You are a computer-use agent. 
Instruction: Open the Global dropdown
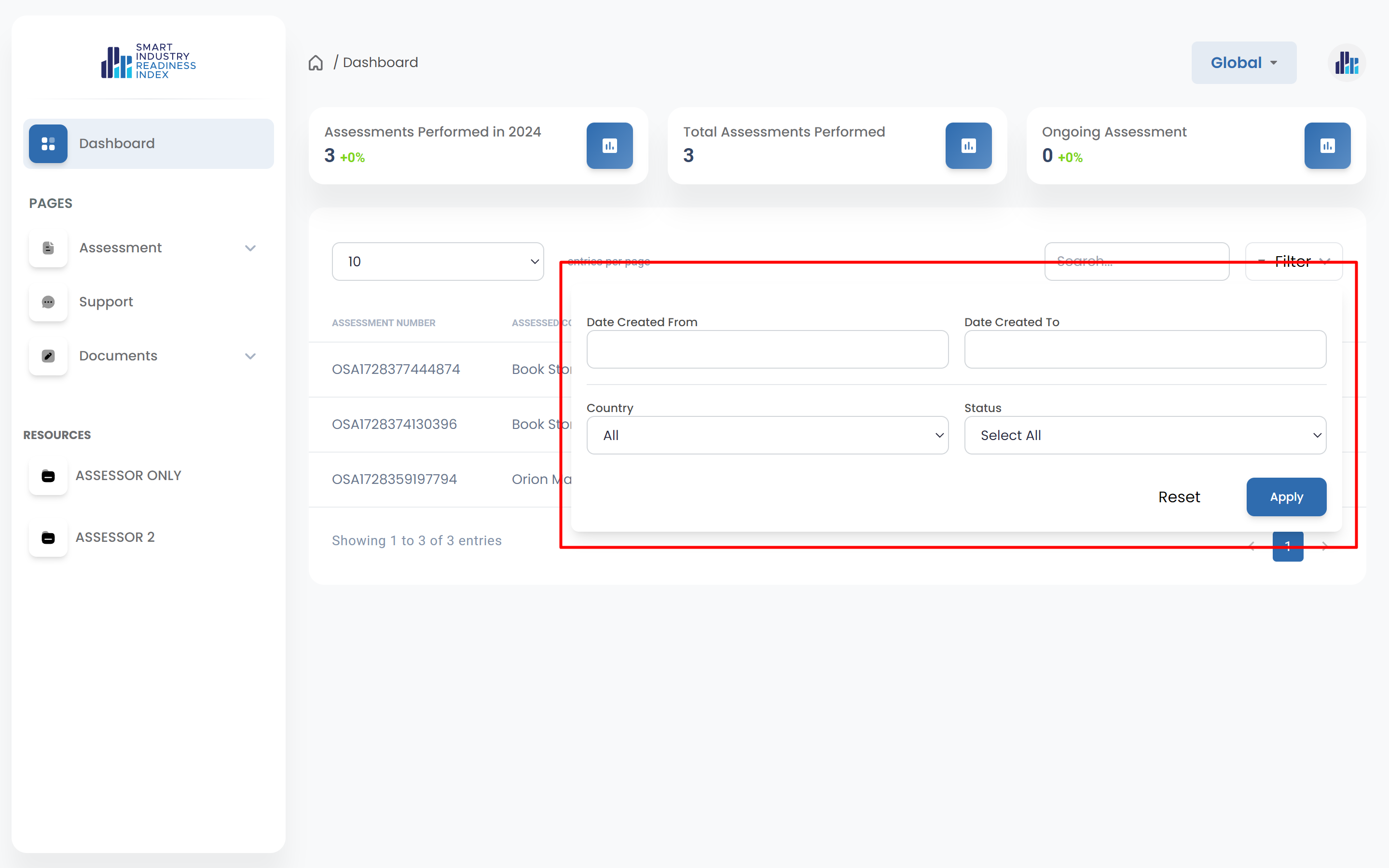[x=1243, y=63]
